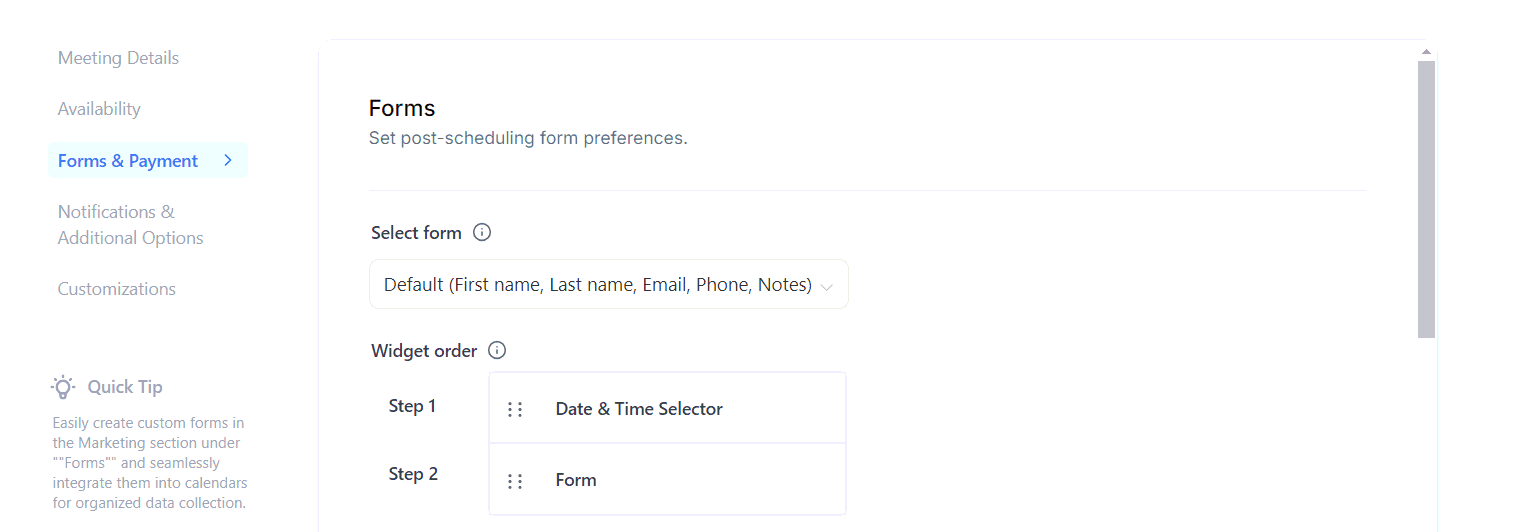Select the Form widget row
Image resolution: width=1516 pixels, height=532 pixels.
point(667,480)
